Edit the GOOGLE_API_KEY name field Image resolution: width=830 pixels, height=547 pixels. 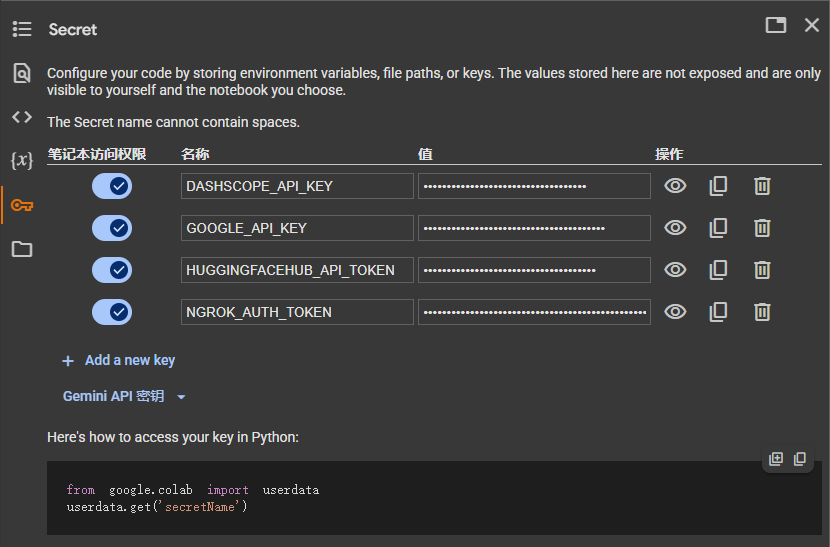tap(297, 228)
